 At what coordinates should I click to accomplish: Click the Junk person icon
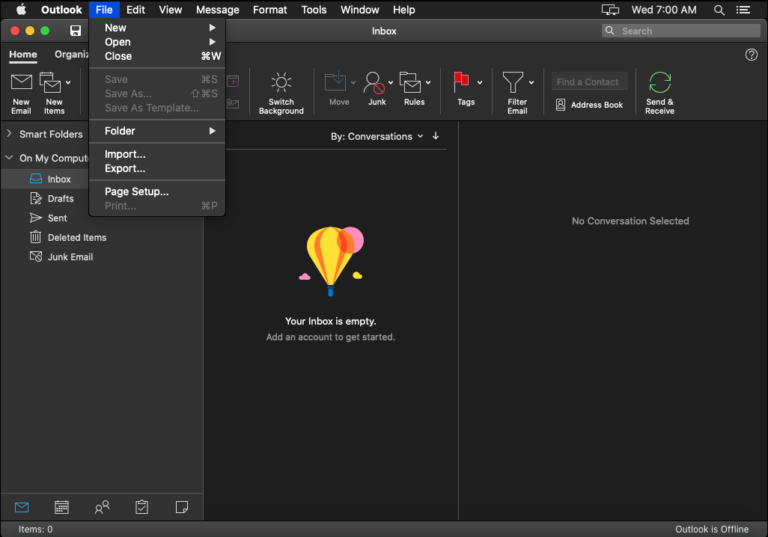point(374,82)
